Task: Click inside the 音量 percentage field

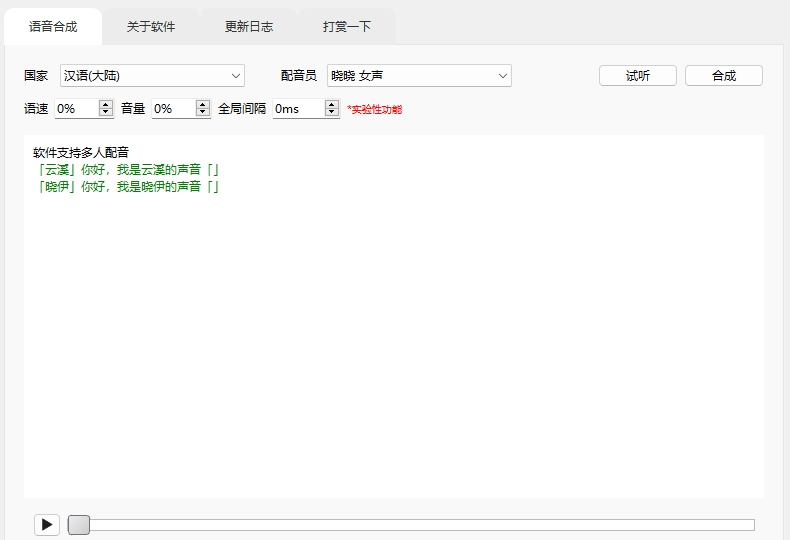Action: click(172, 108)
